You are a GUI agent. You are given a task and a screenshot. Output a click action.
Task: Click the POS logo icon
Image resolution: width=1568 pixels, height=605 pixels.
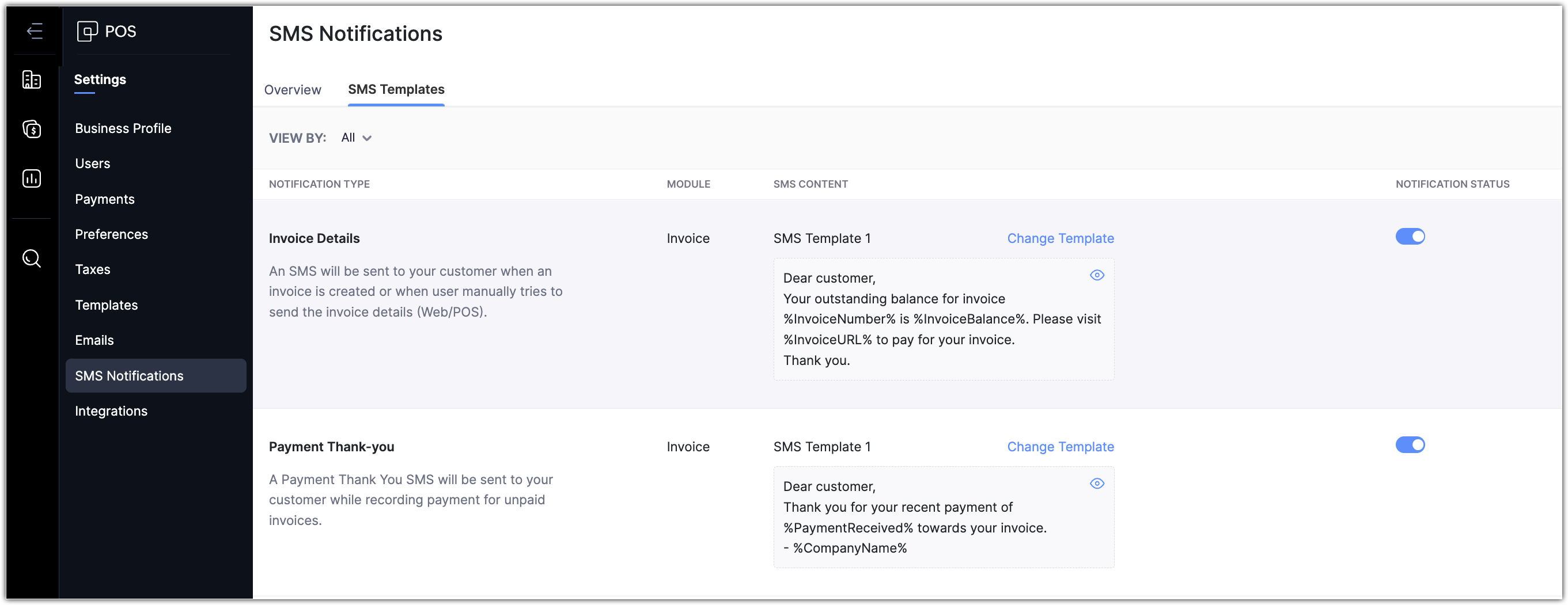coord(87,31)
